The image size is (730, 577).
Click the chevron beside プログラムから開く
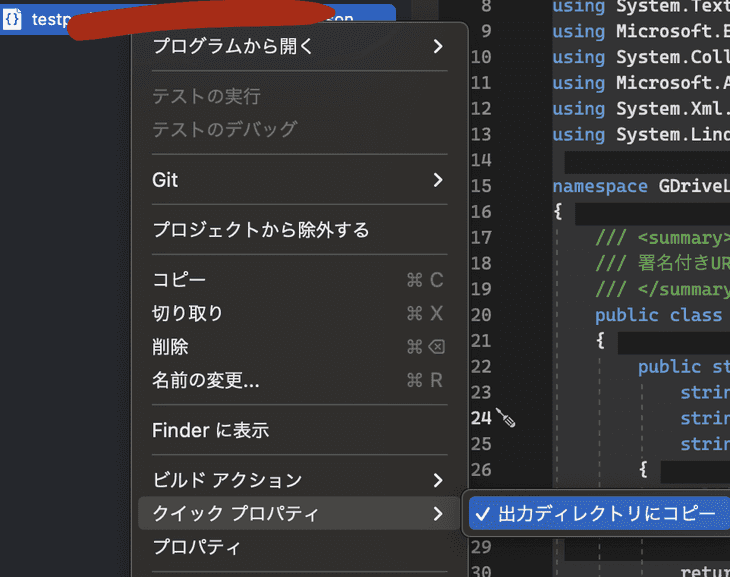[438, 46]
